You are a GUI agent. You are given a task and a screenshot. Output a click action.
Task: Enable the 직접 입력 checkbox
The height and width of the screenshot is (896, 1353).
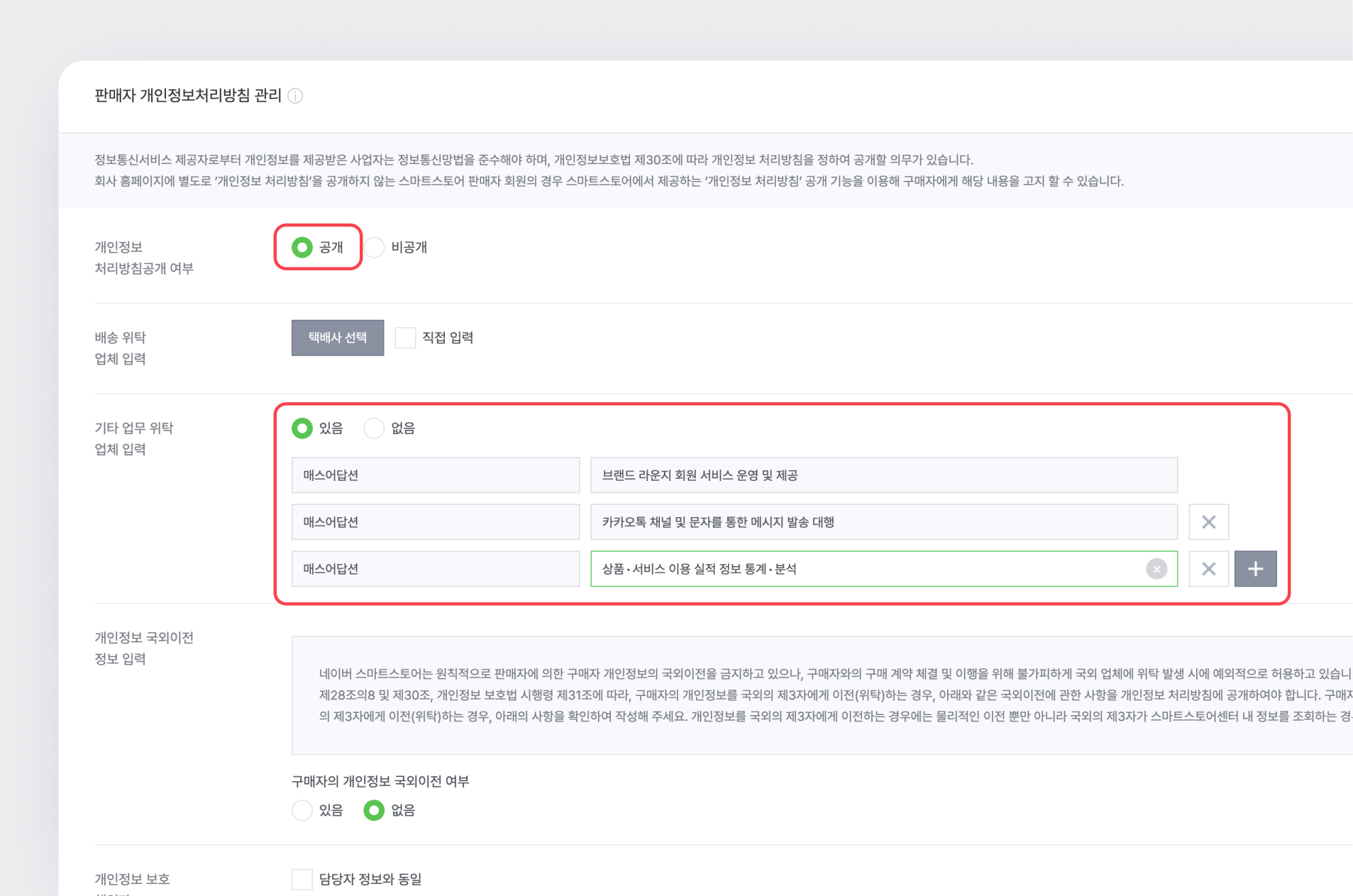point(405,338)
